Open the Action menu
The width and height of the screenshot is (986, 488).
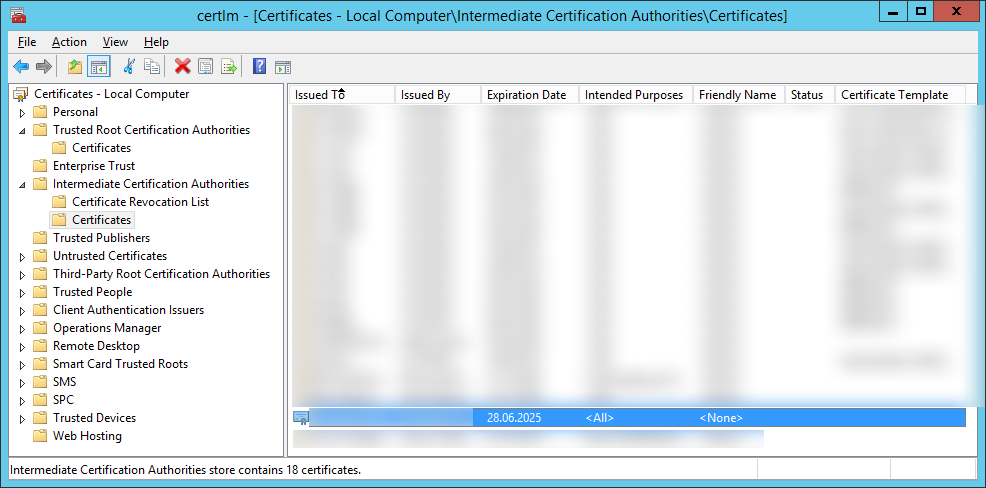[x=69, y=42]
